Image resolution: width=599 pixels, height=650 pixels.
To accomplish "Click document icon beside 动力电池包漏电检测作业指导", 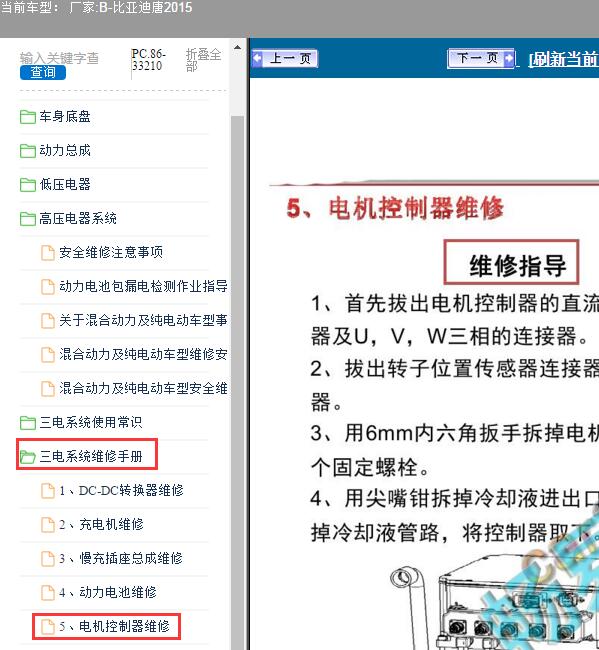I will [x=48, y=287].
